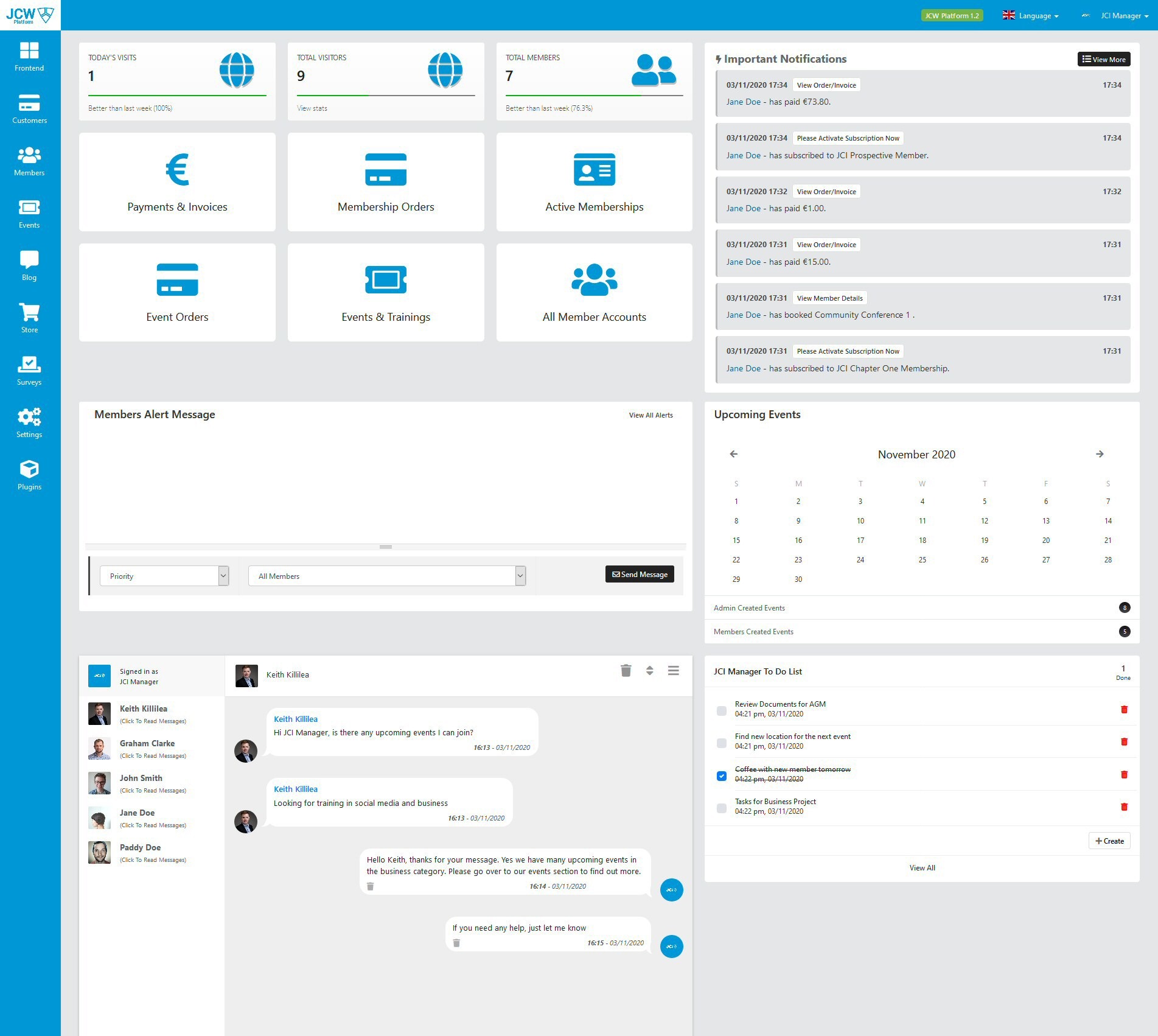
Task: Click the Create to-do button
Action: tap(1109, 841)
